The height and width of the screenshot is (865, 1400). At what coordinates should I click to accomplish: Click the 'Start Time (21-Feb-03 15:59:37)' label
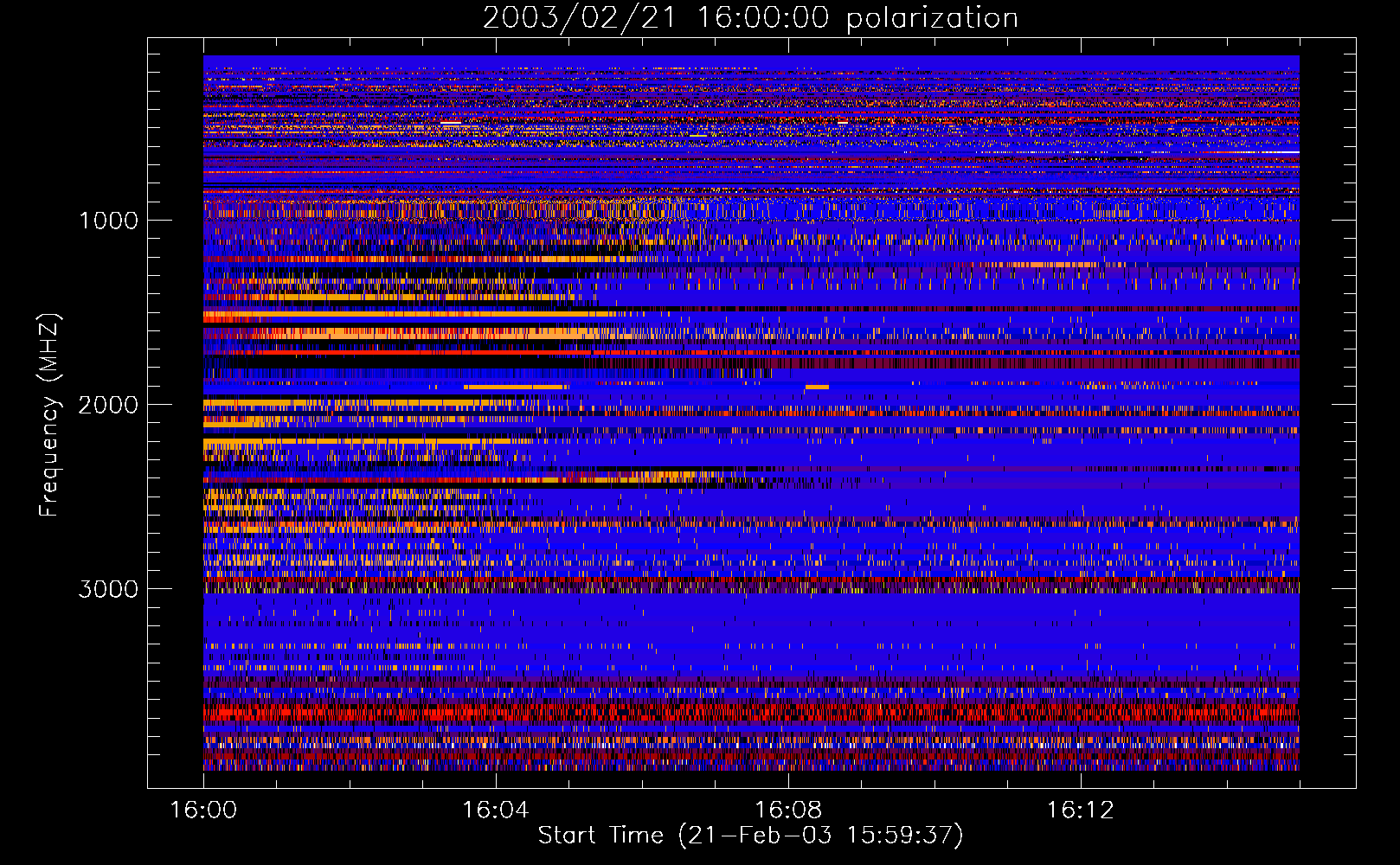tap(750, 836)
